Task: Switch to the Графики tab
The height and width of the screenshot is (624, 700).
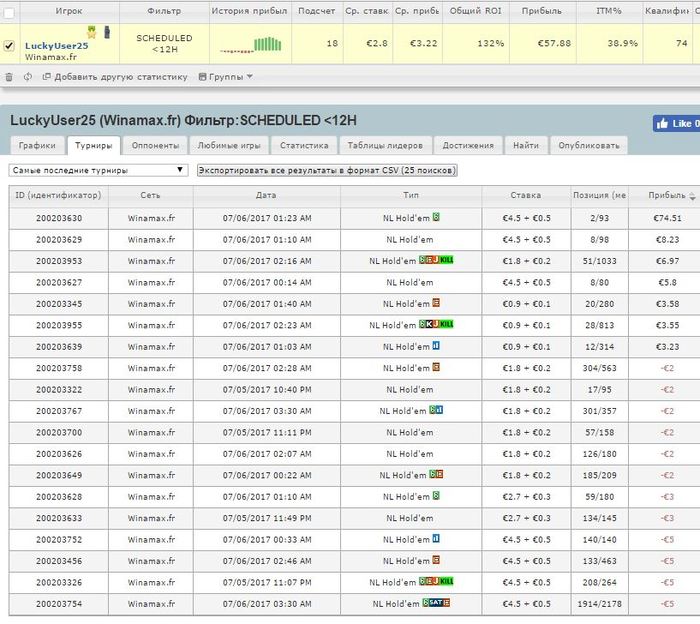Action: [37, 146]
